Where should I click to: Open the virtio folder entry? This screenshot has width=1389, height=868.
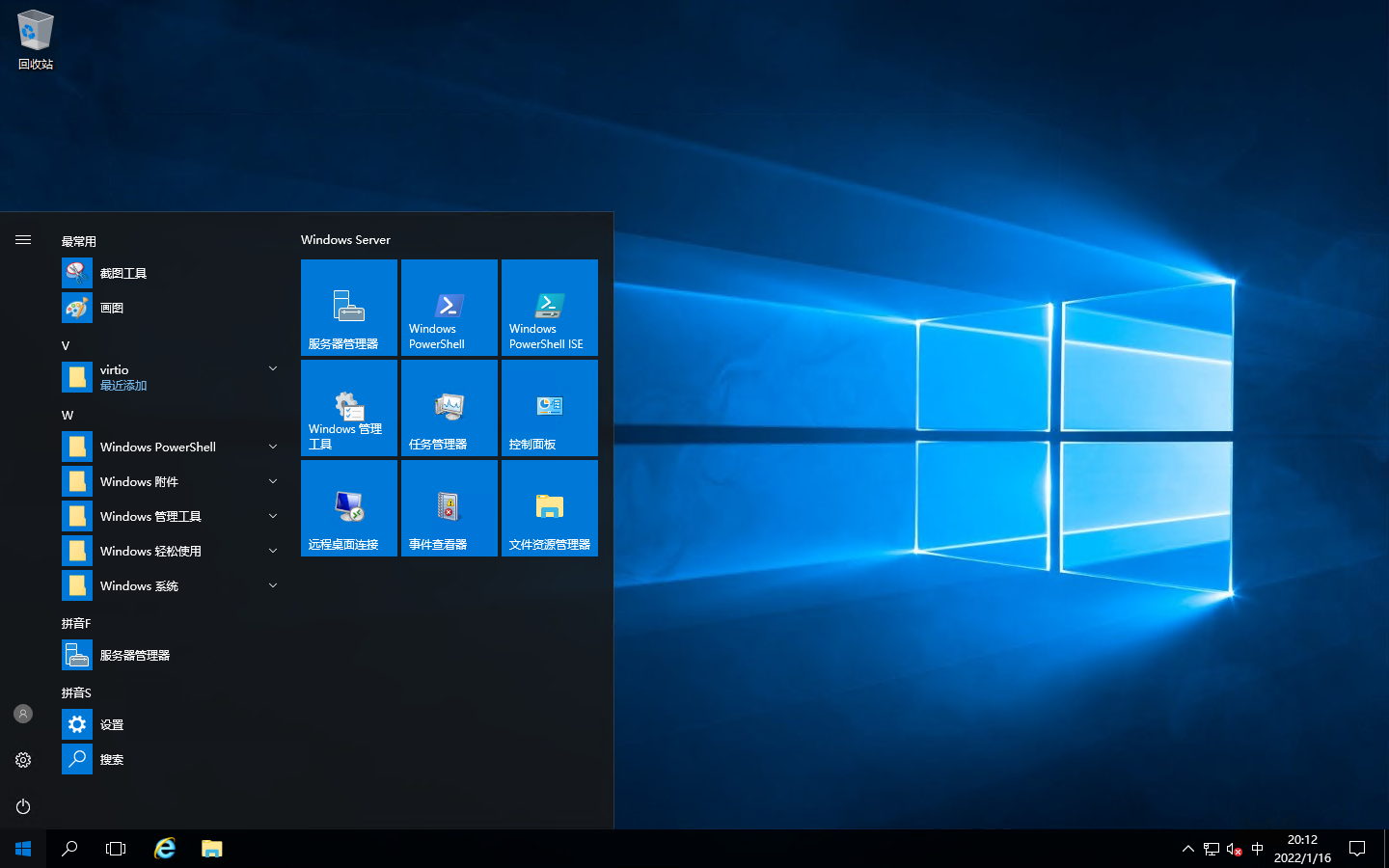(x=174, y=377)
